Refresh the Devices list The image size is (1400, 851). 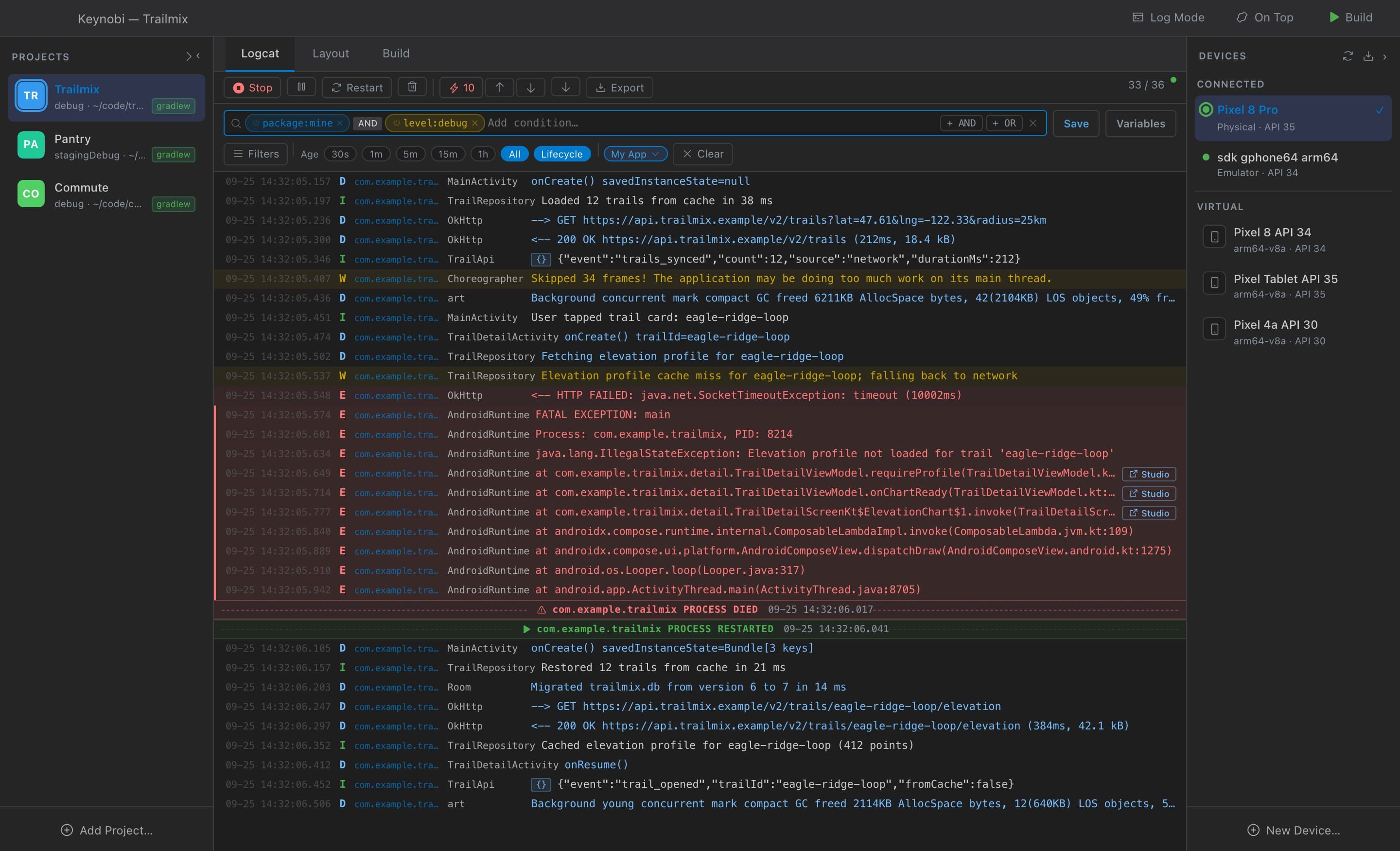click(1347, 56)
